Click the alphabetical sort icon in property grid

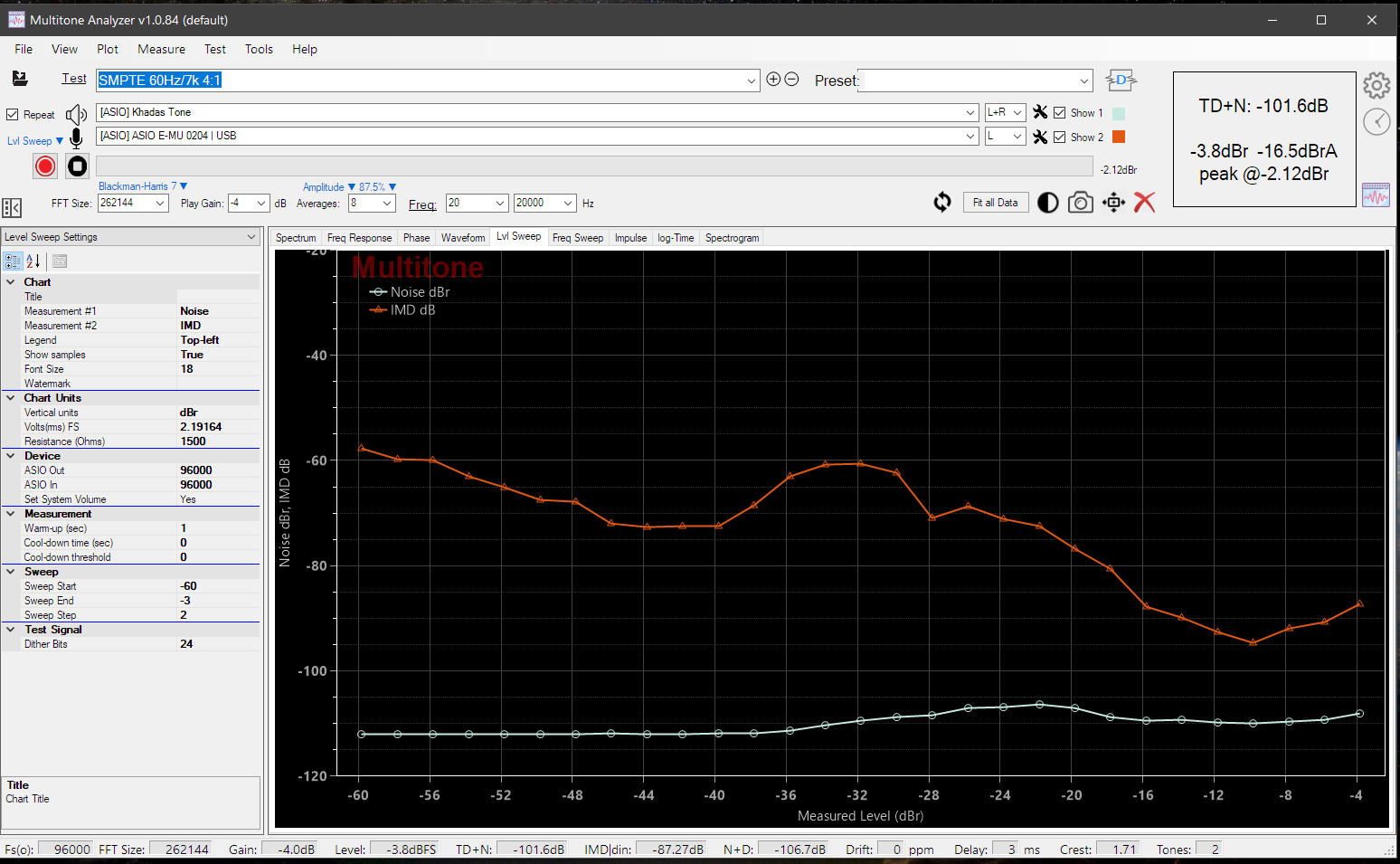tap(33, 261)
